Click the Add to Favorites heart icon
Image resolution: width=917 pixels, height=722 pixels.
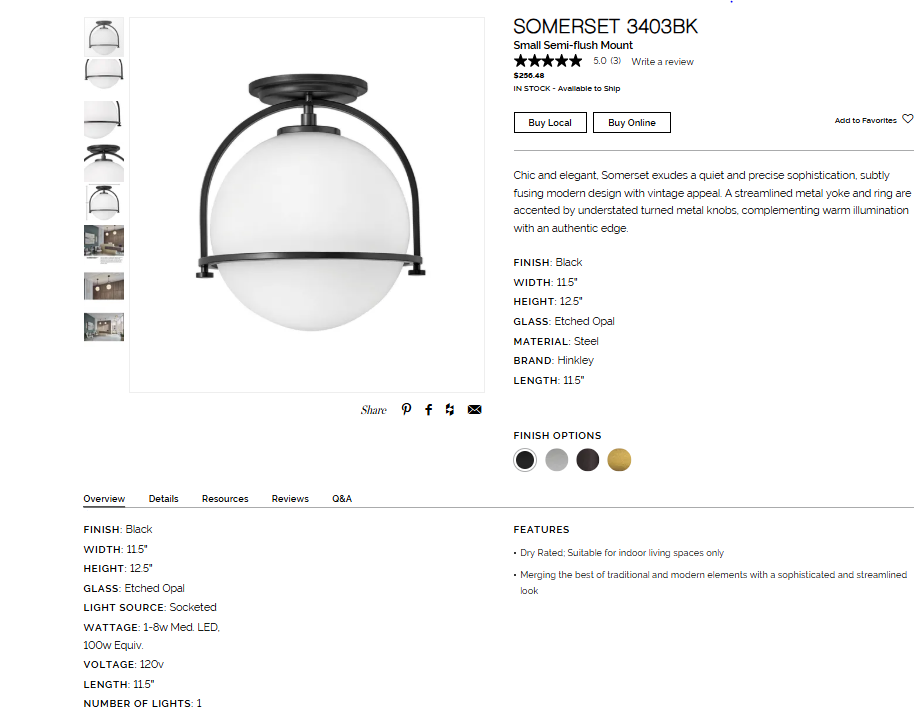(x=907, y=119)
